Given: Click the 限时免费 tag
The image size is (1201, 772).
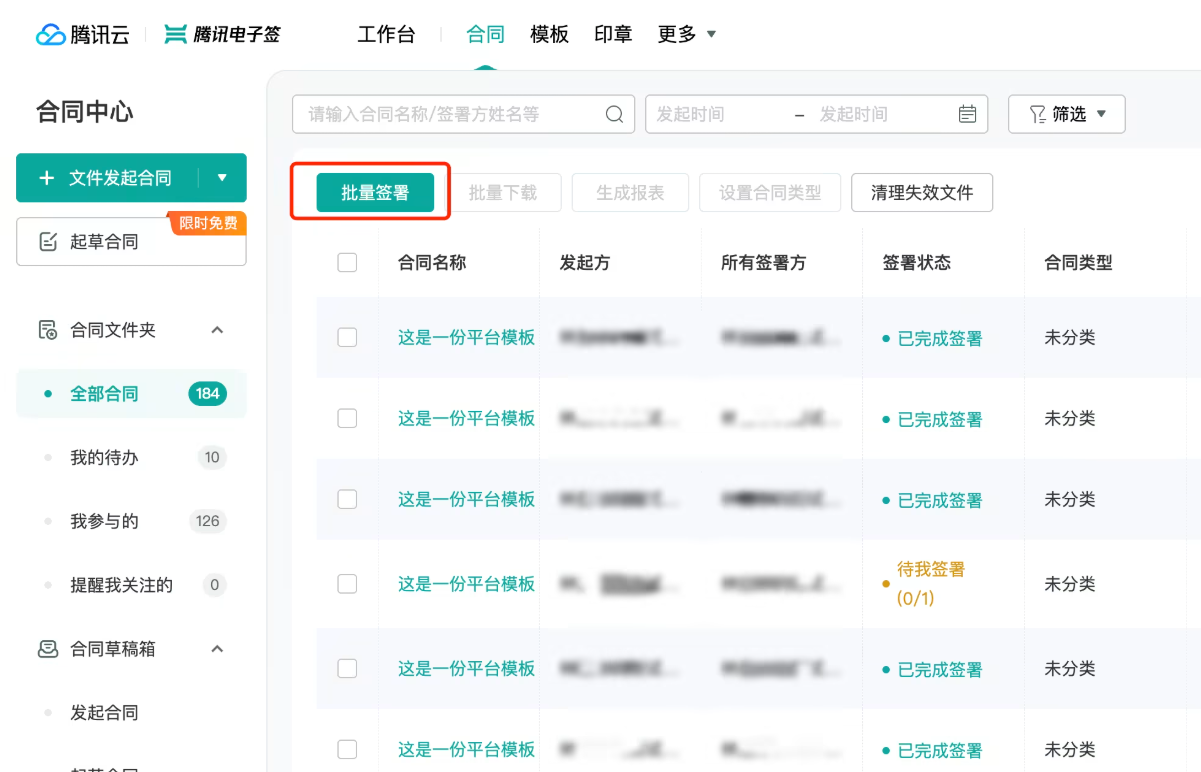Looking at the screenshot, I should click(x=208, y=223).
